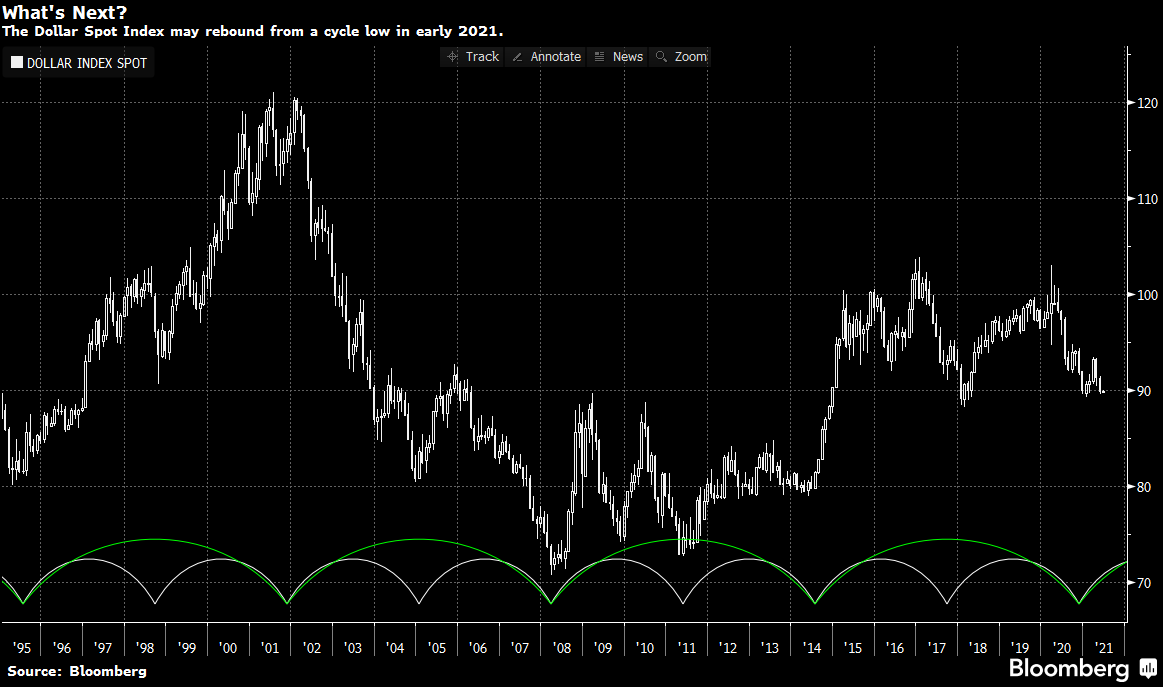The width and height of the screenshot is (1163, 687).
Task: Click the '99 x-axis year label
Action: click(x=186, y=648)
